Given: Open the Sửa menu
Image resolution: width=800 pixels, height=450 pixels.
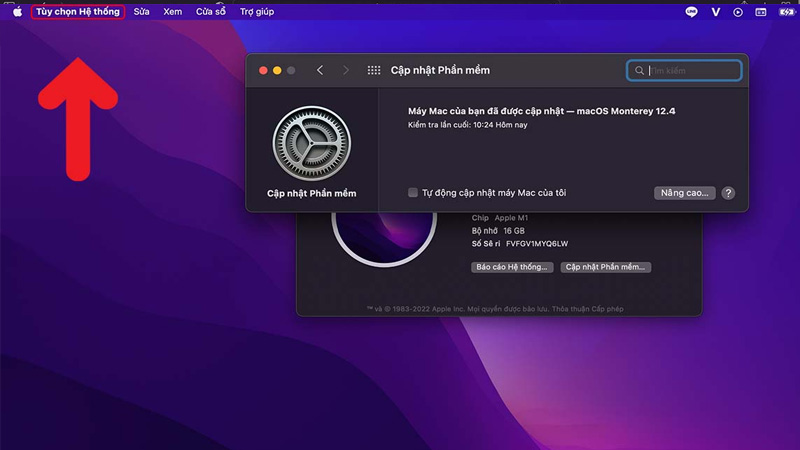Looking at the screenshot, I should [141, 12].
